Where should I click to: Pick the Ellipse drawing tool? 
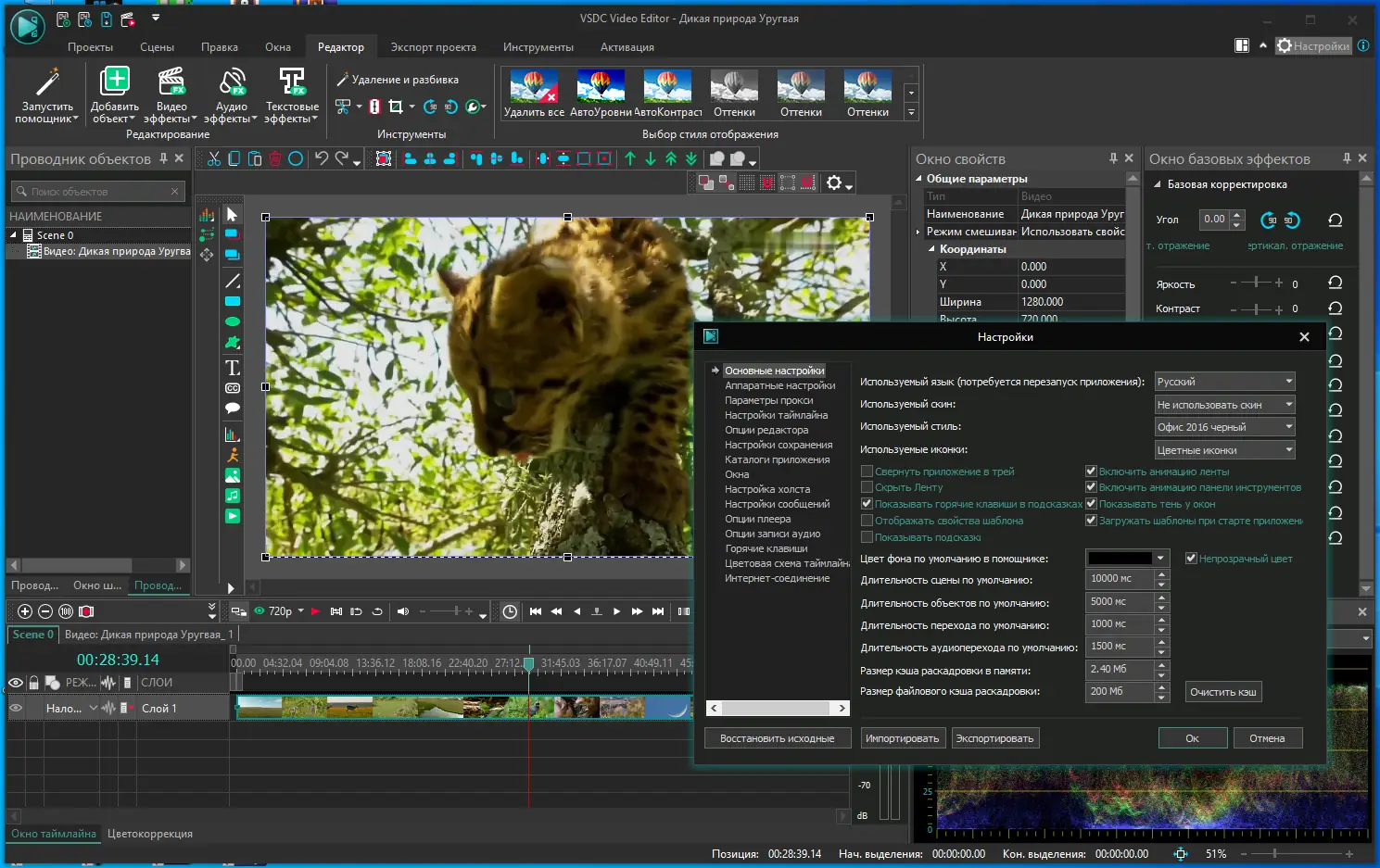[232, 321]
